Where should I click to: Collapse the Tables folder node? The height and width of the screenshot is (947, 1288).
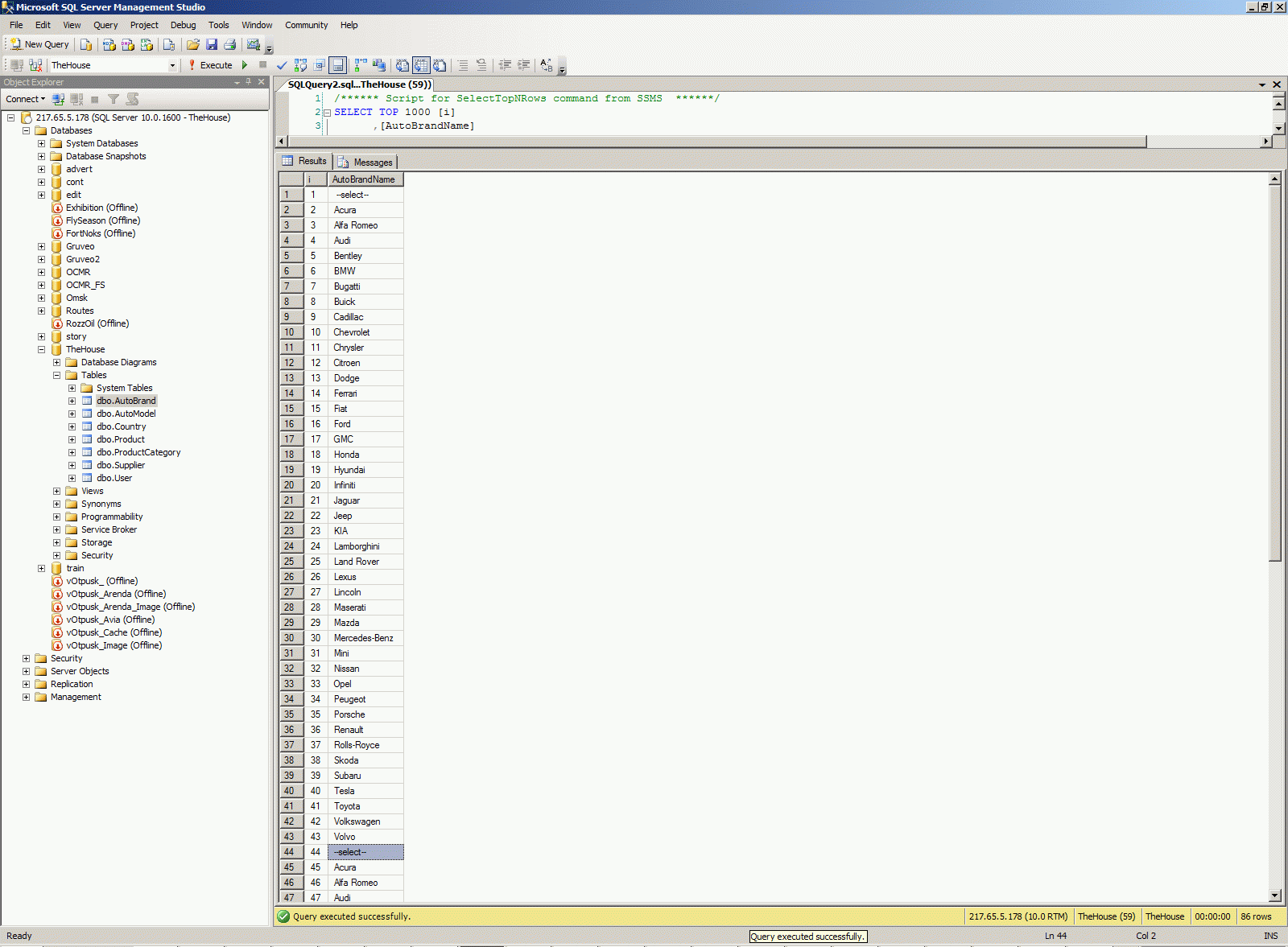(57, 375)
